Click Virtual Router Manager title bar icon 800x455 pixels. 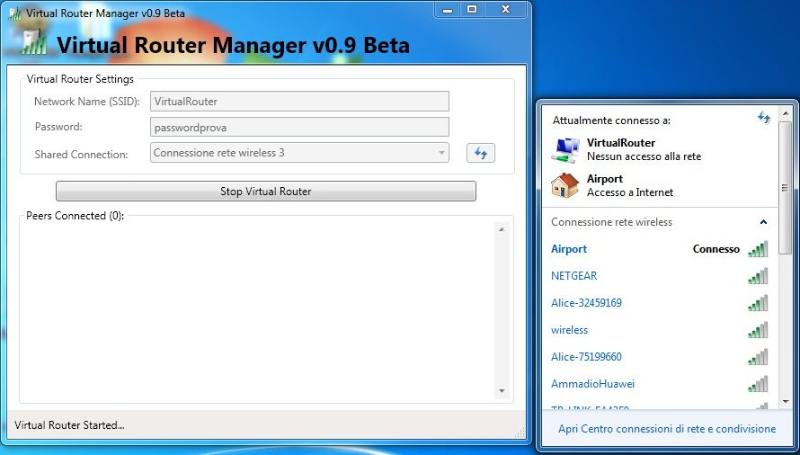point(13,11)
